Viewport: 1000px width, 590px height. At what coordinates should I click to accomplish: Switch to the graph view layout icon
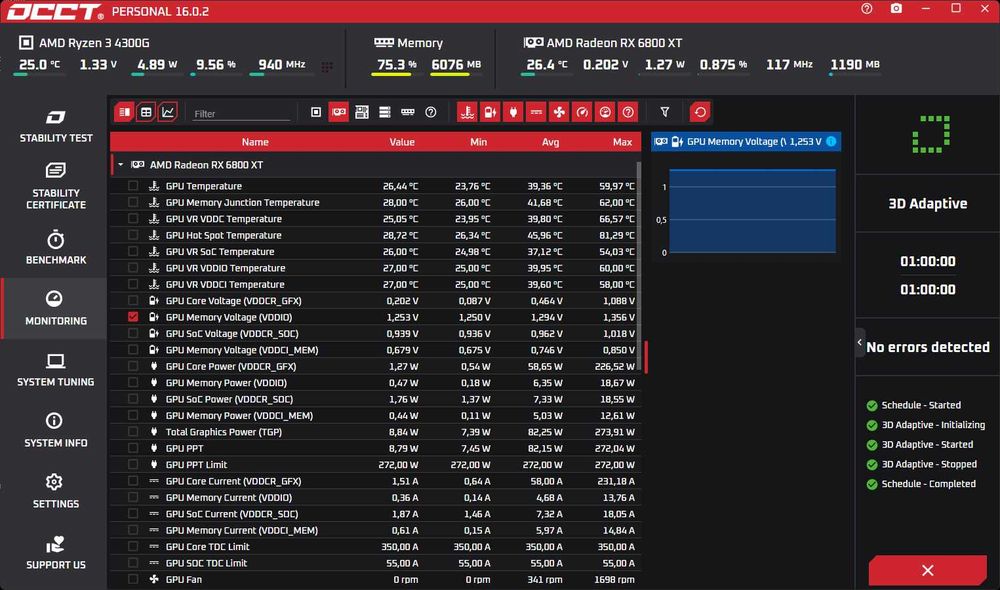(x=168, y=112)
